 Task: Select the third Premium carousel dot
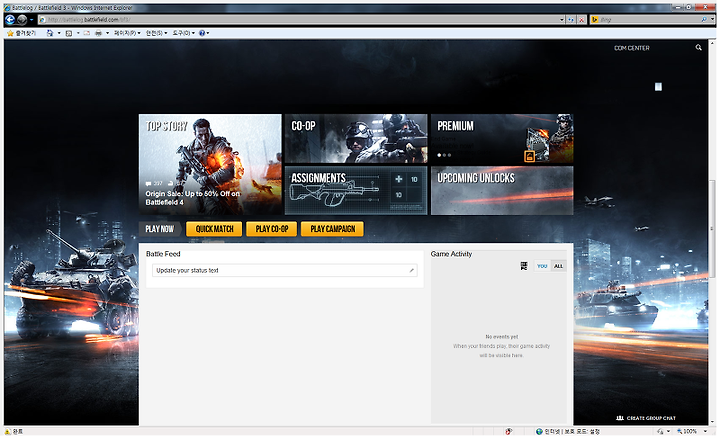click(450, 155)
